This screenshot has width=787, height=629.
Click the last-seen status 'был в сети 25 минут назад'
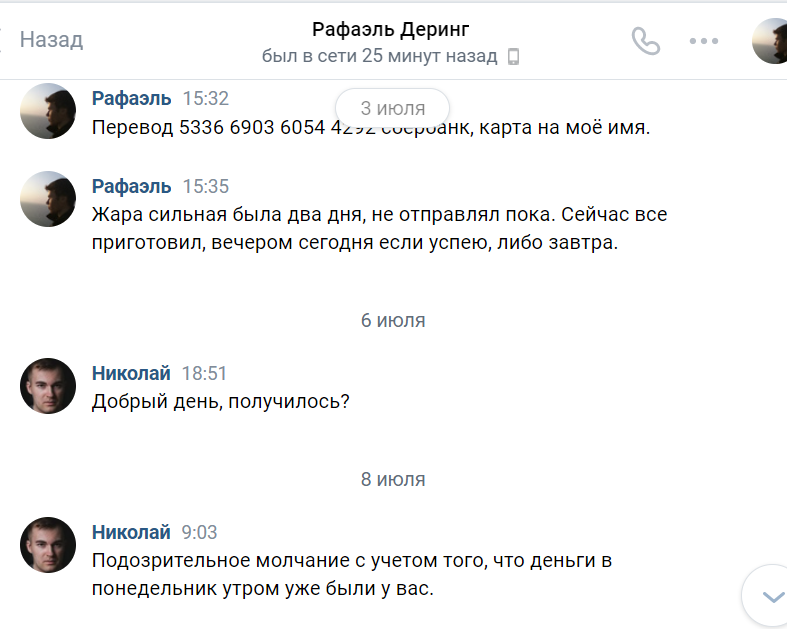pos(379,56)
